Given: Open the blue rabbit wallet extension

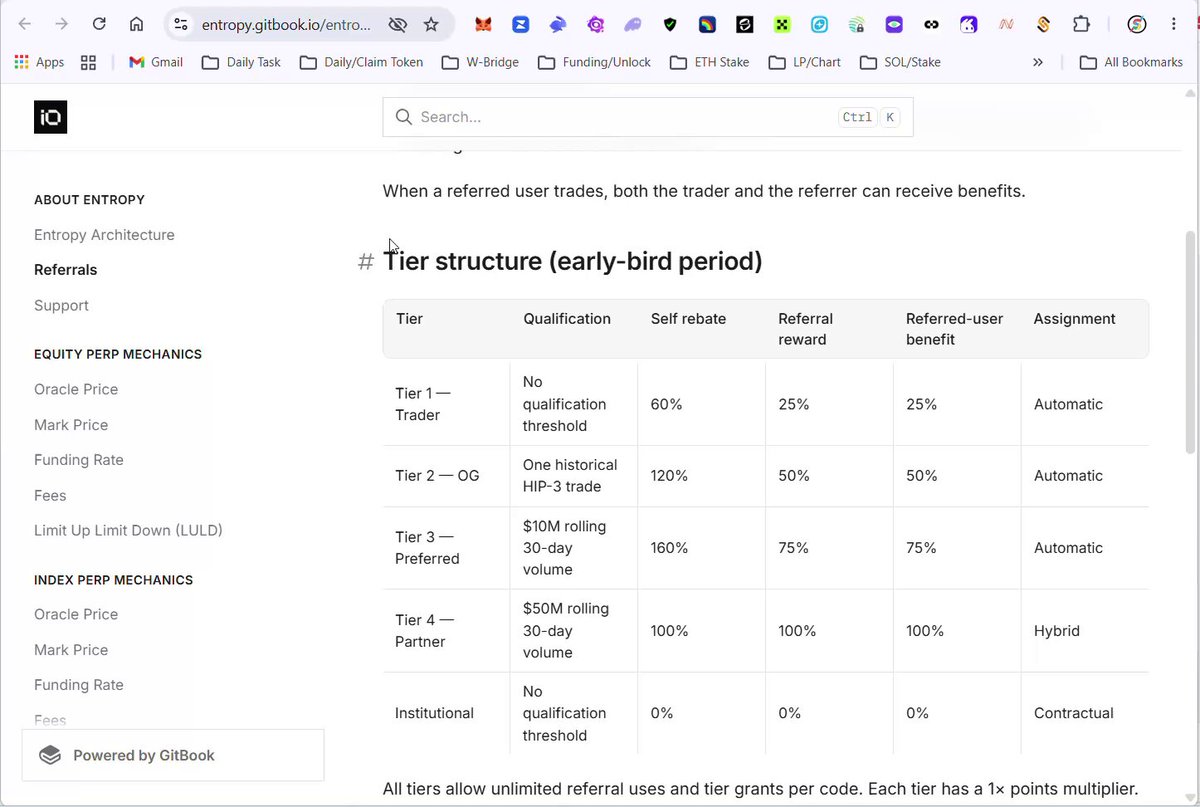Looking at the screenshot, I should point(558,24).
